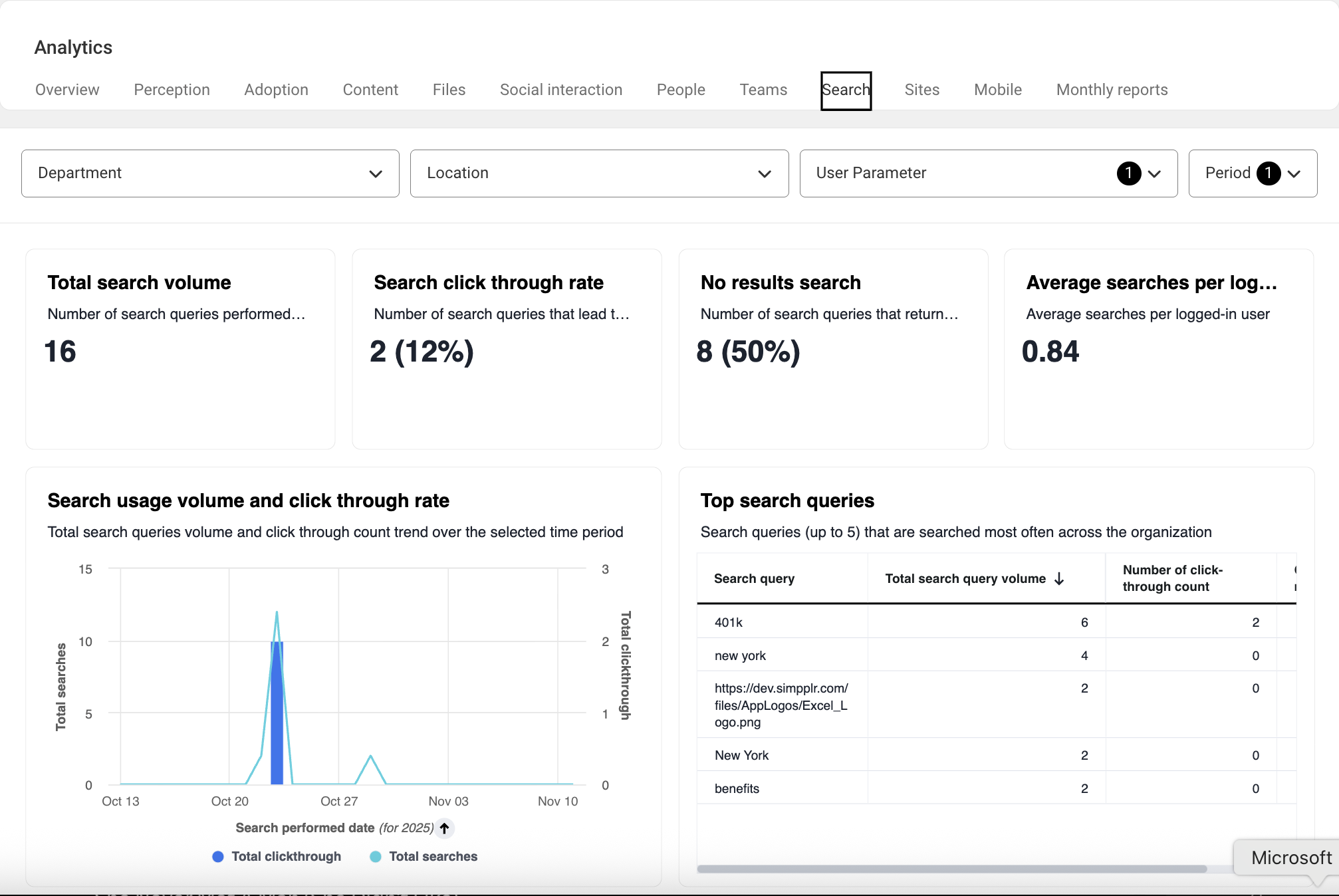Click the Period filter count badge

pyautogui.click(x=1268, y=173)
